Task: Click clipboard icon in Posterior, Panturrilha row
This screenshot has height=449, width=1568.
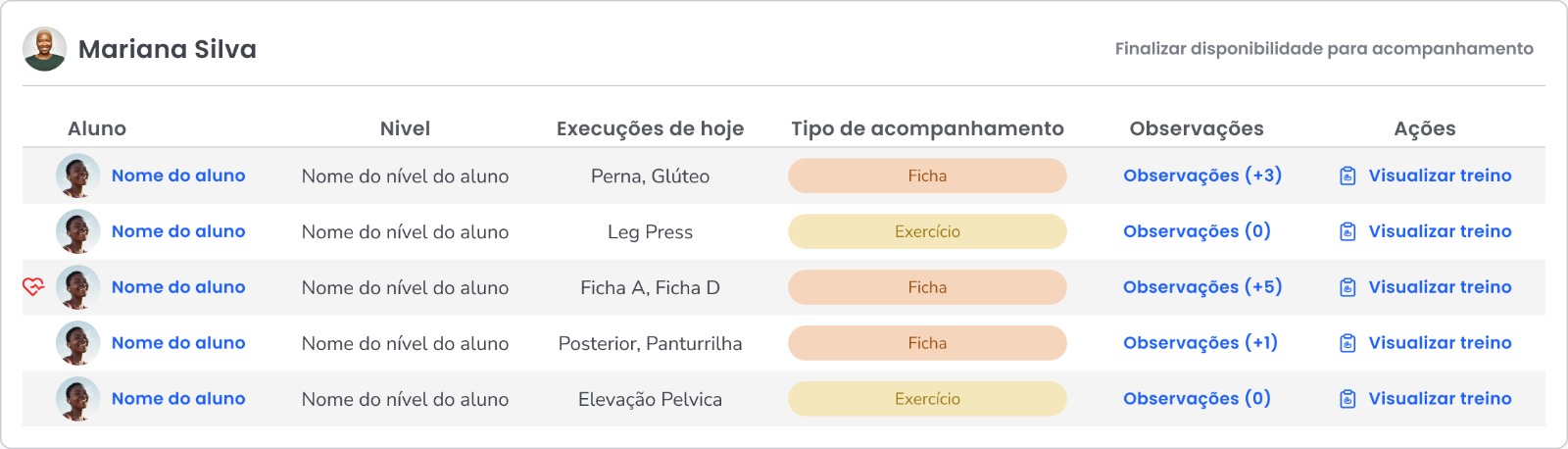Action: point(1347,343)
